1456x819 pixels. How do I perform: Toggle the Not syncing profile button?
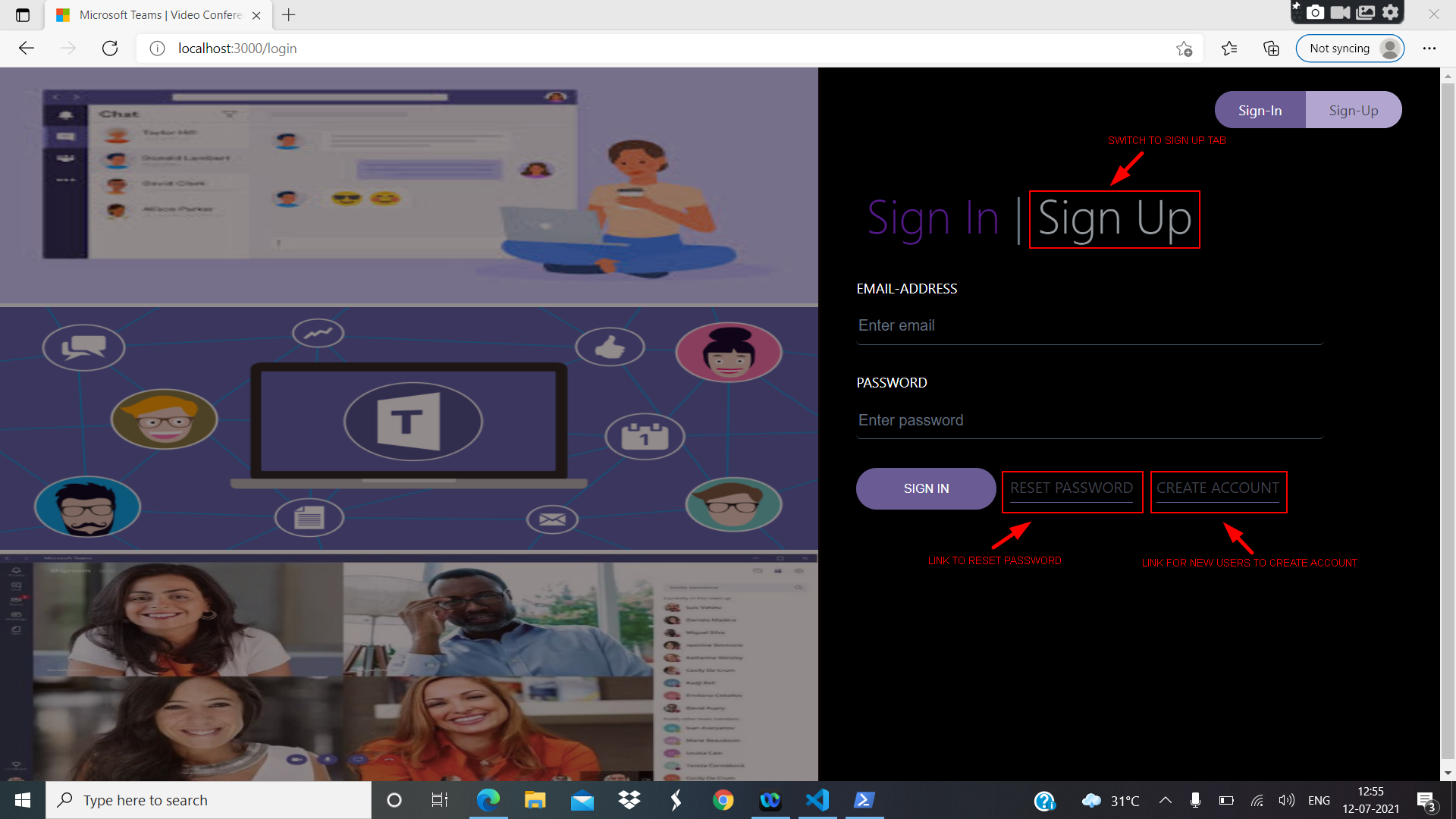click(x=1350, y=49)
